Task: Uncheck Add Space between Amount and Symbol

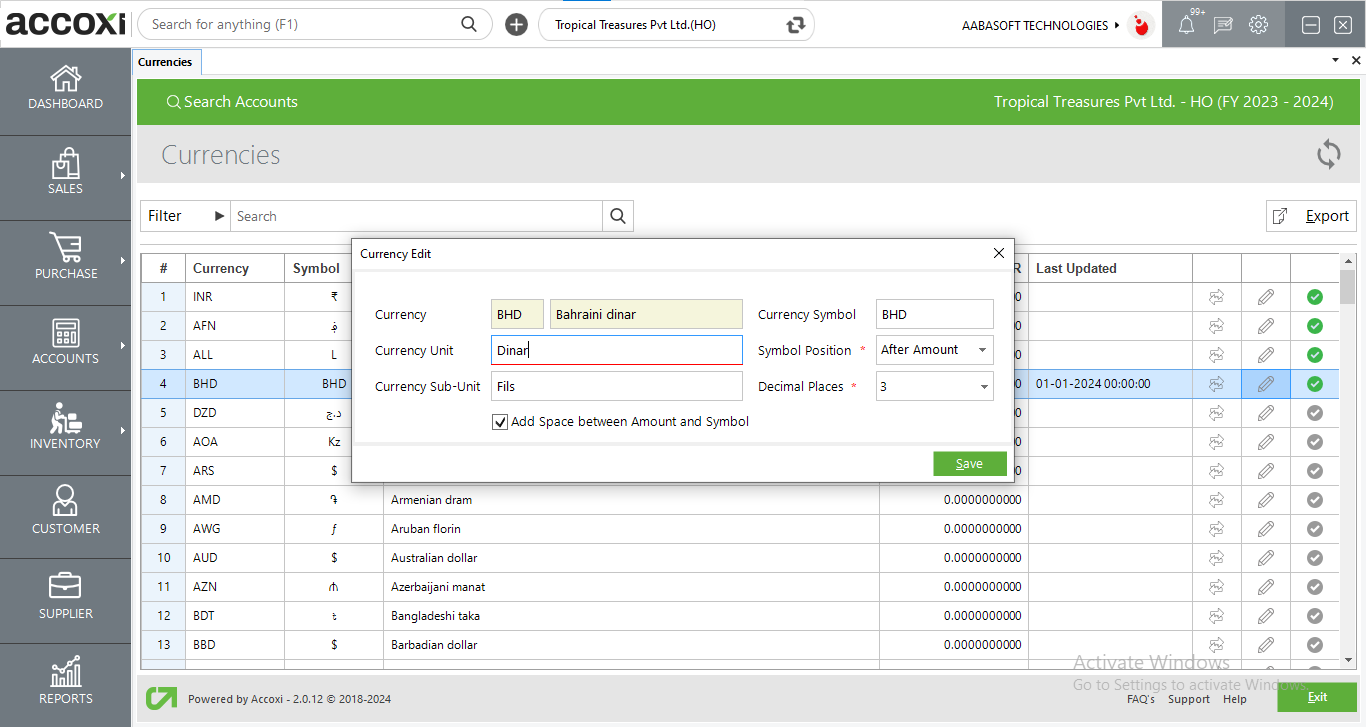Action: [500, 422]
